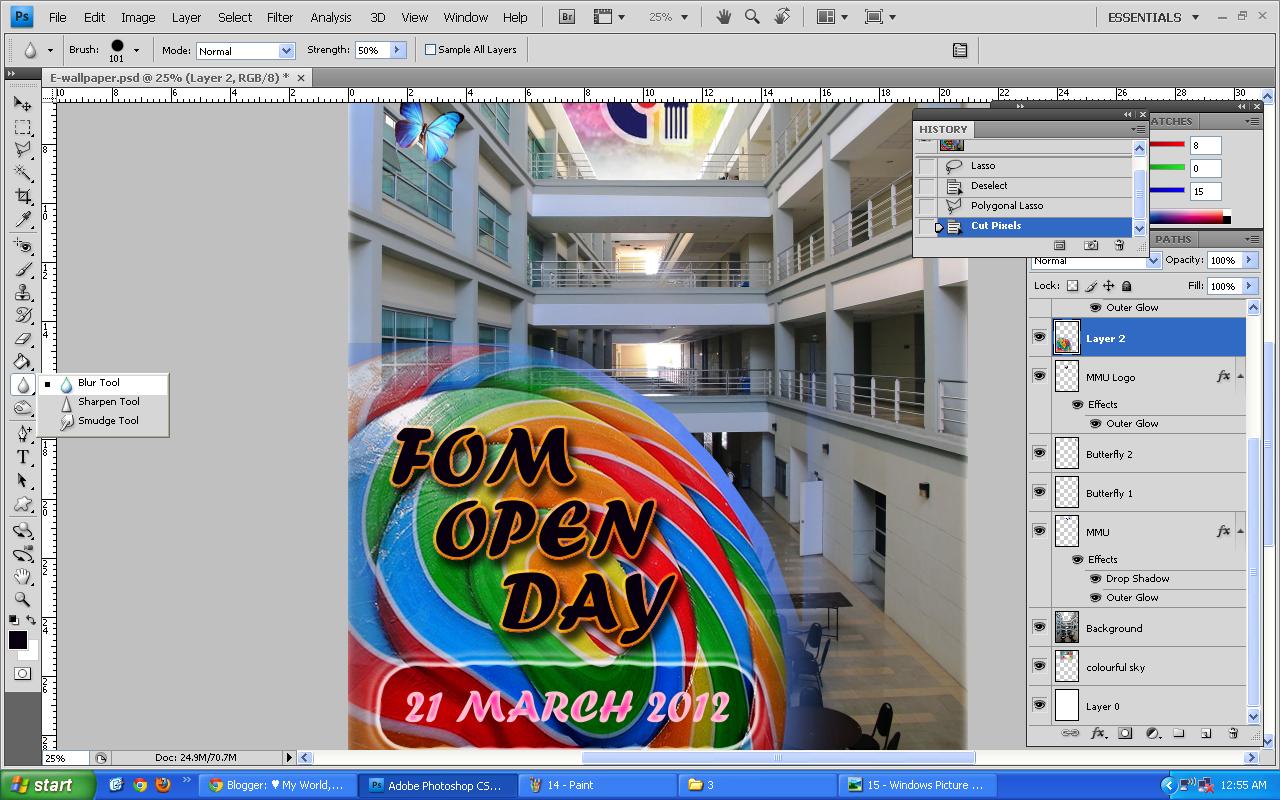Select the Polygonal Lasso tool in toolbox
Image resolution: width=1280 pixels, height=800 pixels.
pyautogui.click(x=22, y=150)
